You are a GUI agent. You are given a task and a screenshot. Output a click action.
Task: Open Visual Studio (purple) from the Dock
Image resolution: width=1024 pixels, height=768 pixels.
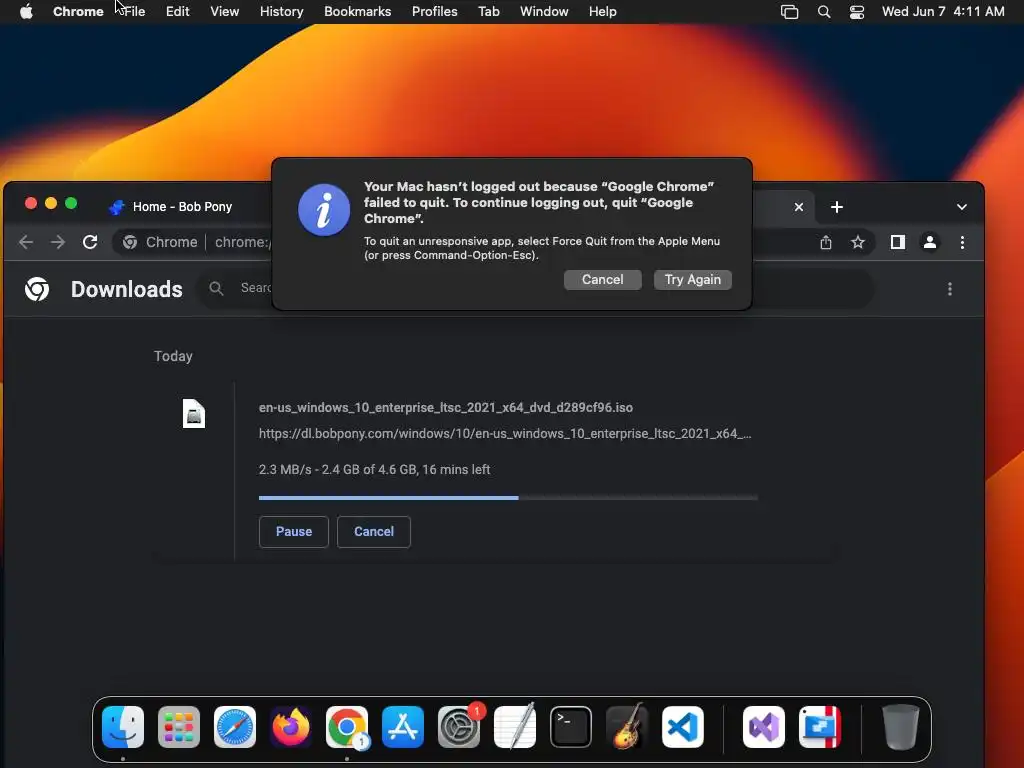point(764,727)
